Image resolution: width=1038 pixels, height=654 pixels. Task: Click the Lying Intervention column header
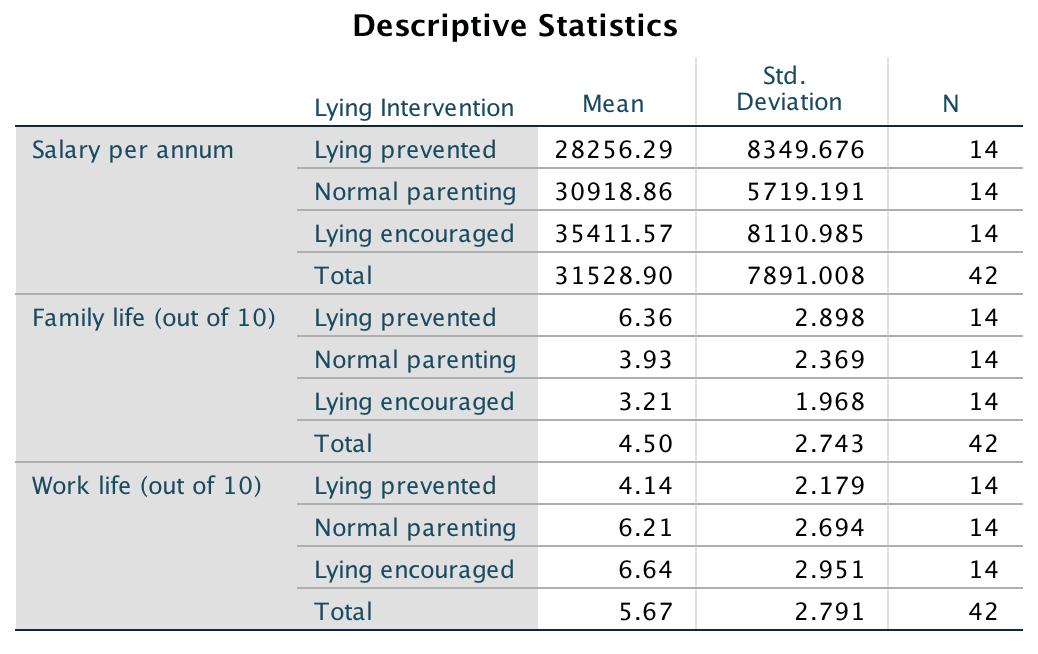click(x=414, y=108)
